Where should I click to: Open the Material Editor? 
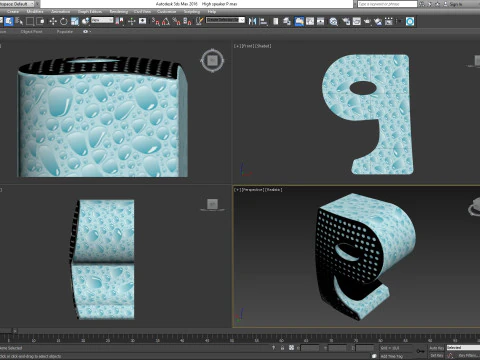point(333,21)
